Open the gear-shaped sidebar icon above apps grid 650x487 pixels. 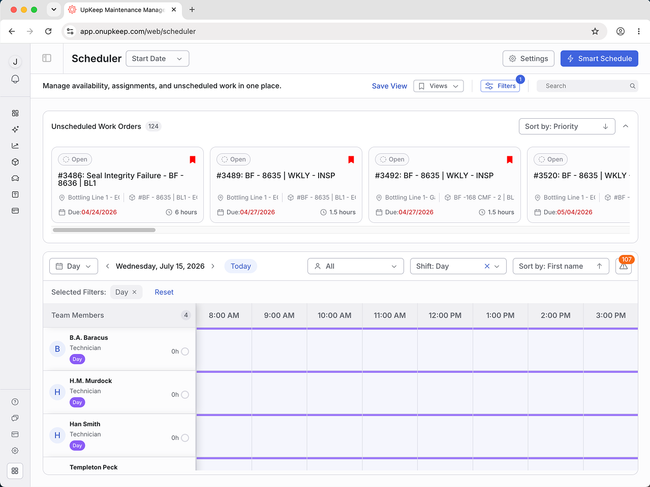click(x=15, y=451)
